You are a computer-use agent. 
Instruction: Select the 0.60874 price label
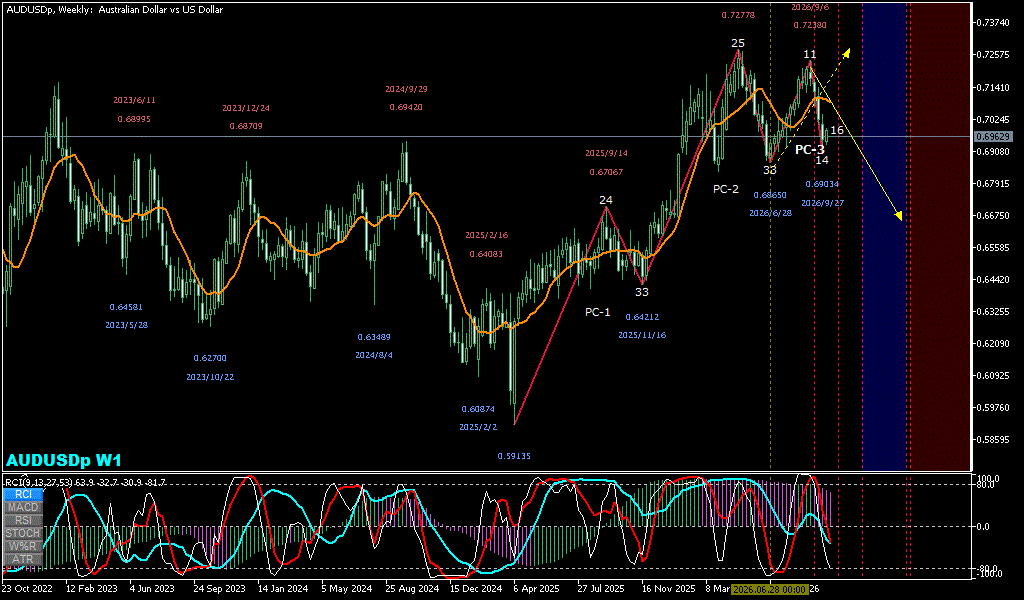click(x=478, y=409)
